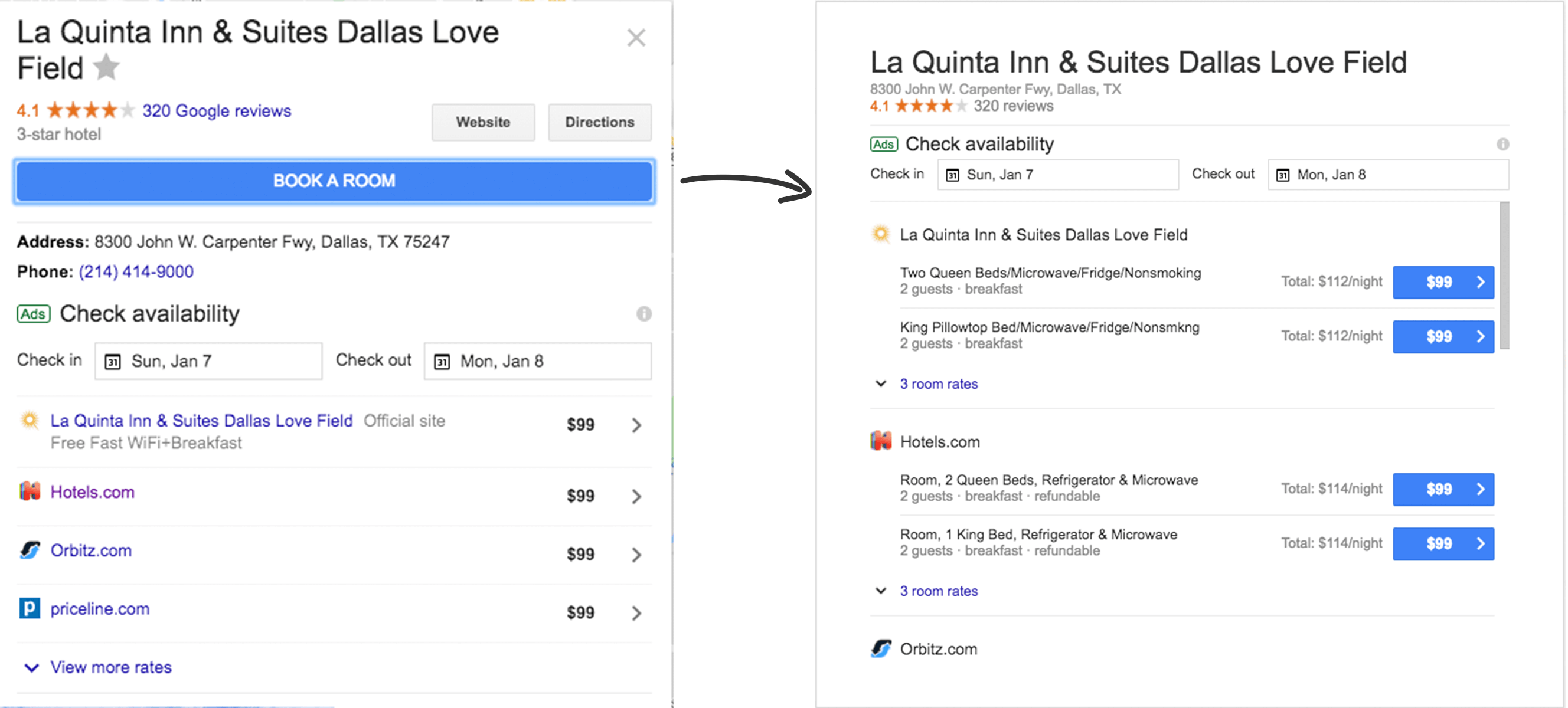Click chevron arrow on priceline.com row
1568x708 pixels.
pyautogui.click(x=636, y=613)
